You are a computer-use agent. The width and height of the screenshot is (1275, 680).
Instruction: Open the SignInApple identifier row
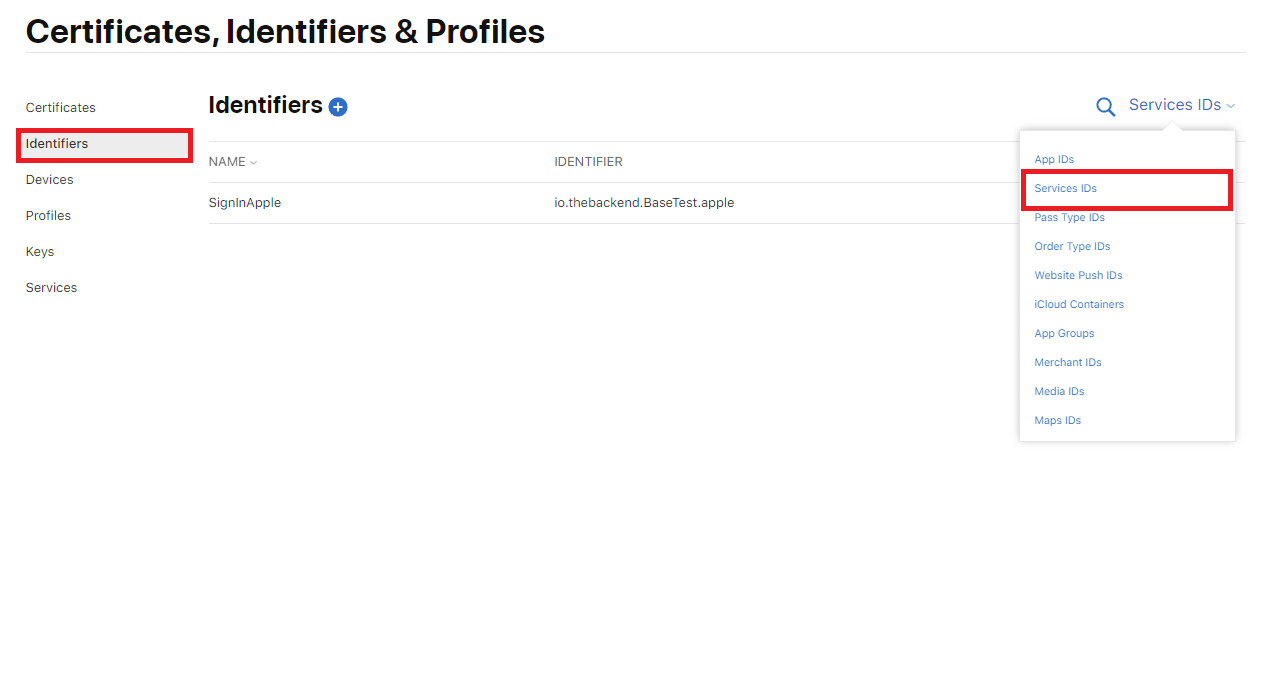[x=245, y=203]
